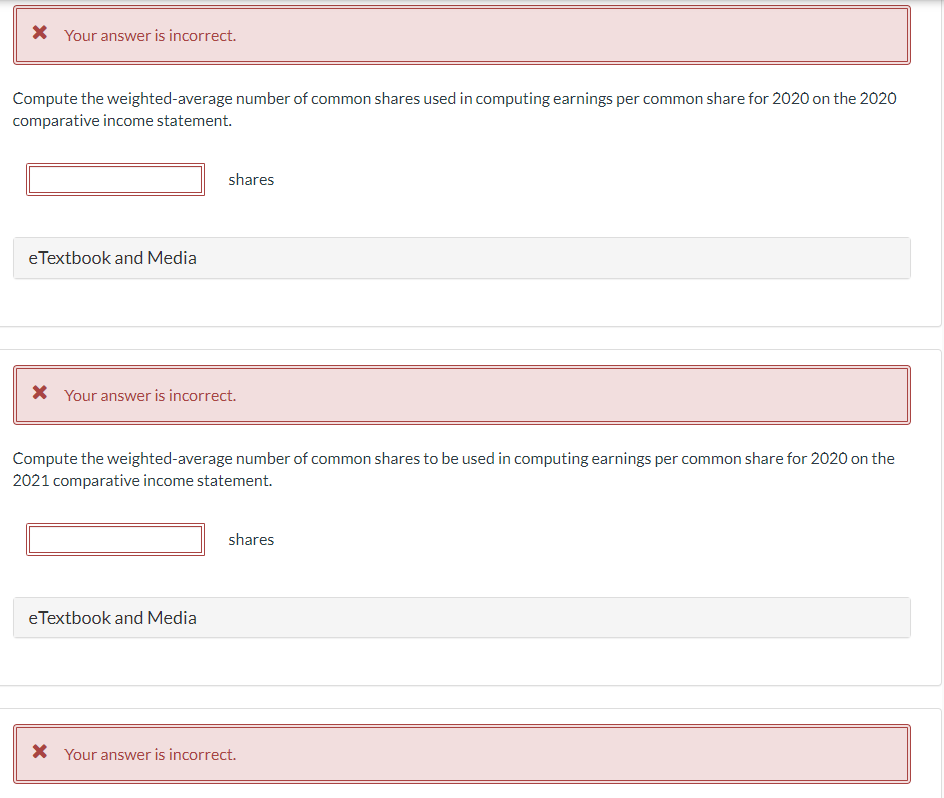Click the first 'Your answer is incorrect.' message
Screen dimensions: 944x798
point(150,36)
